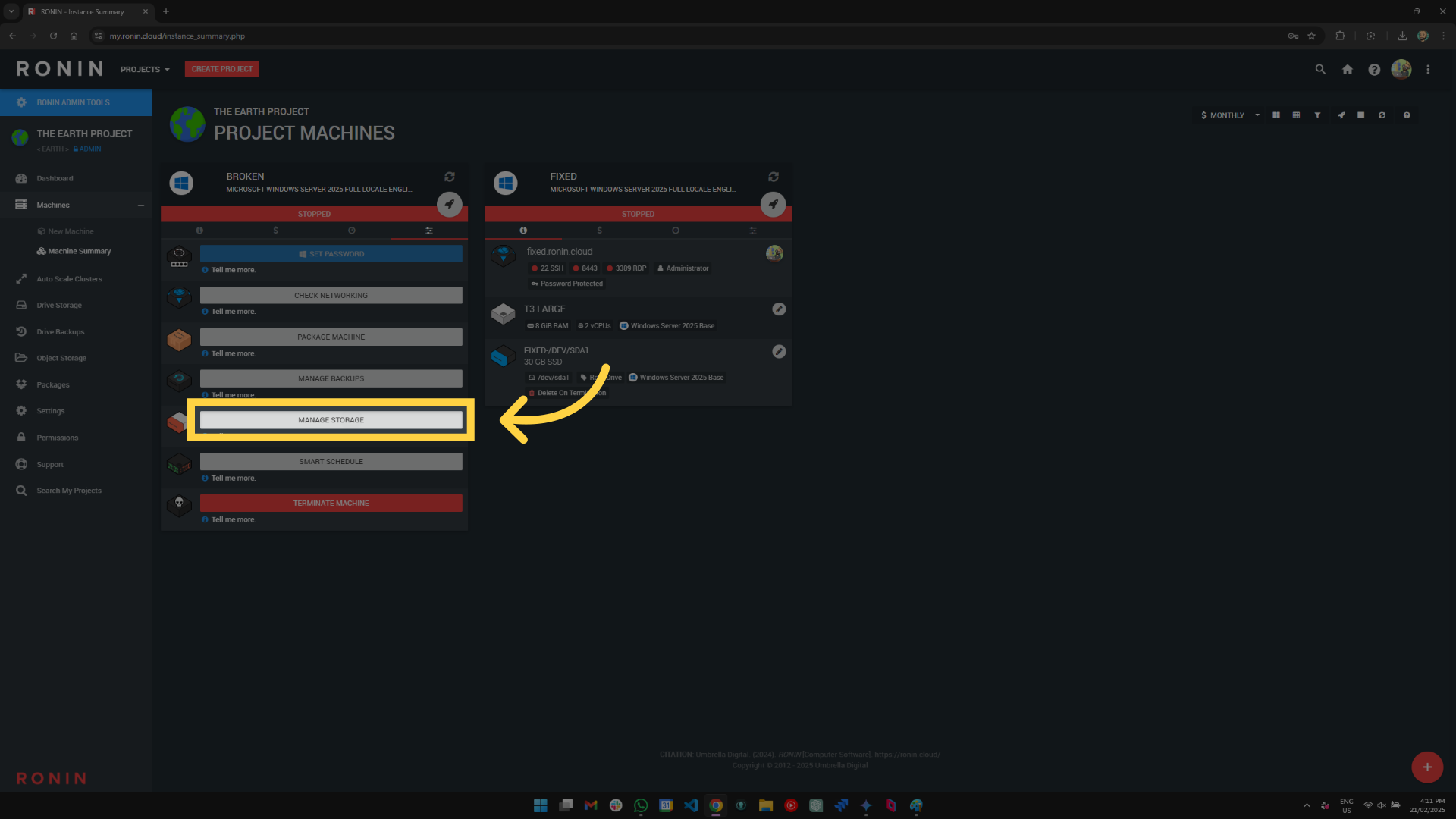Click the SET PASSWORD button
This screenshot has height=819, width=1456.
(x=331, y=254)
